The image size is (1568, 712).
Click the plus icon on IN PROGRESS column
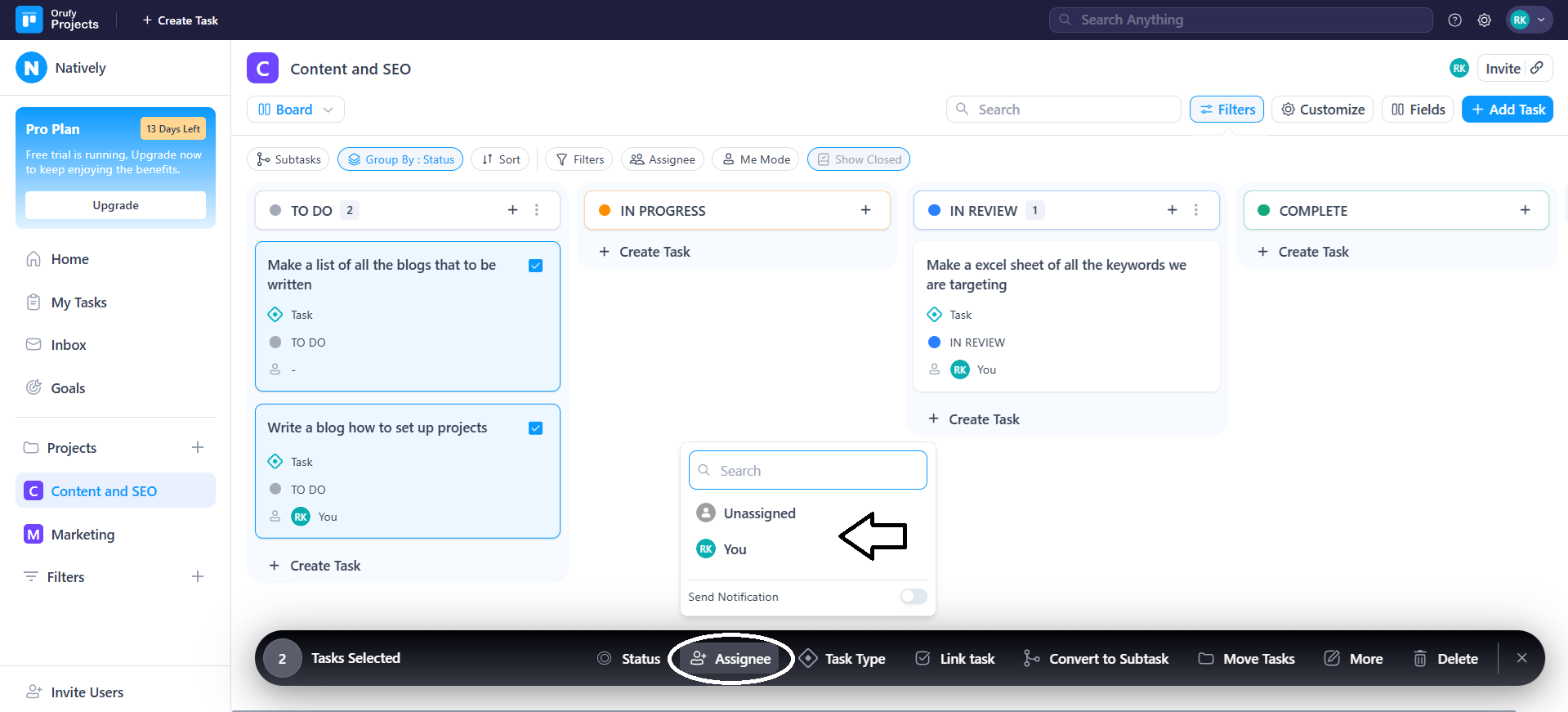tap(865, 210)
